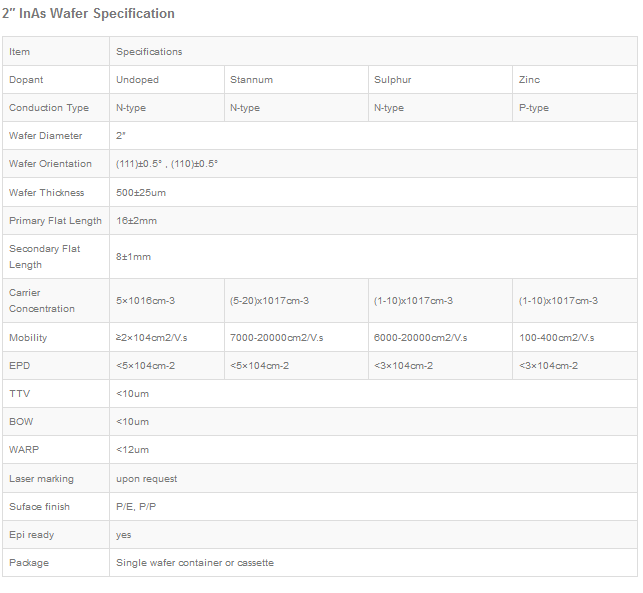Select the "Stannum" dopant cell
The image size is (643, 593).
tap(251, 79)
